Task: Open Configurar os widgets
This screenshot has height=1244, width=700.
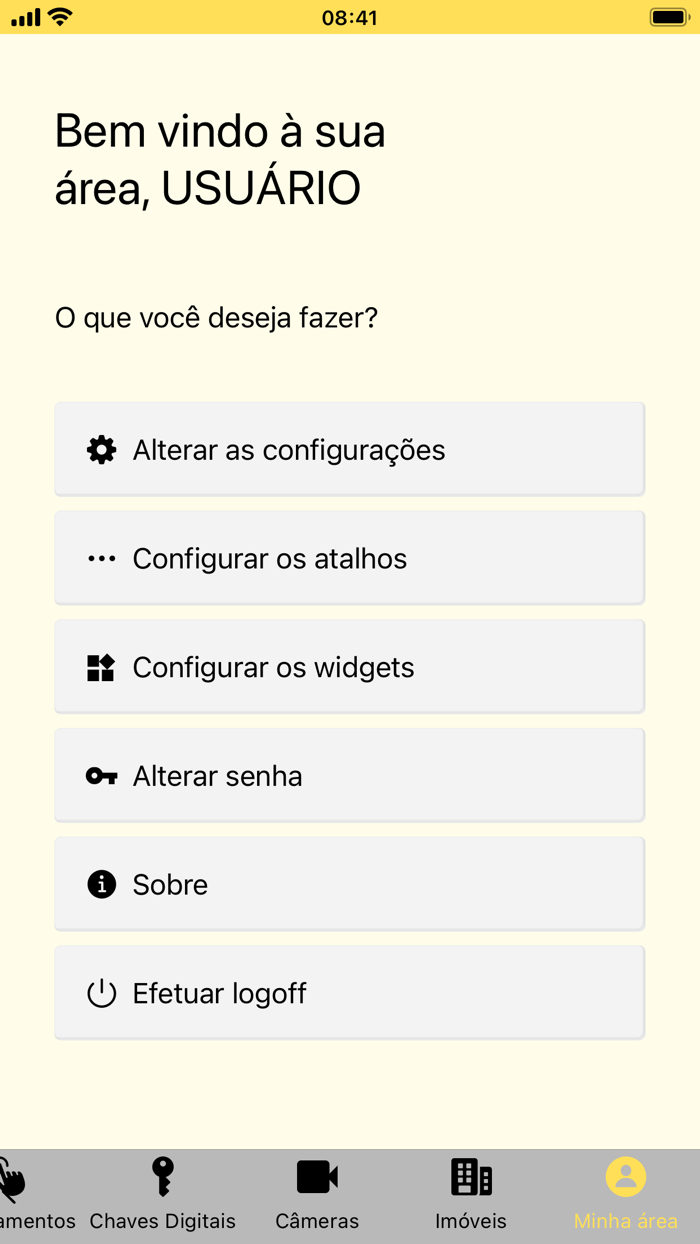Action: 349,667
